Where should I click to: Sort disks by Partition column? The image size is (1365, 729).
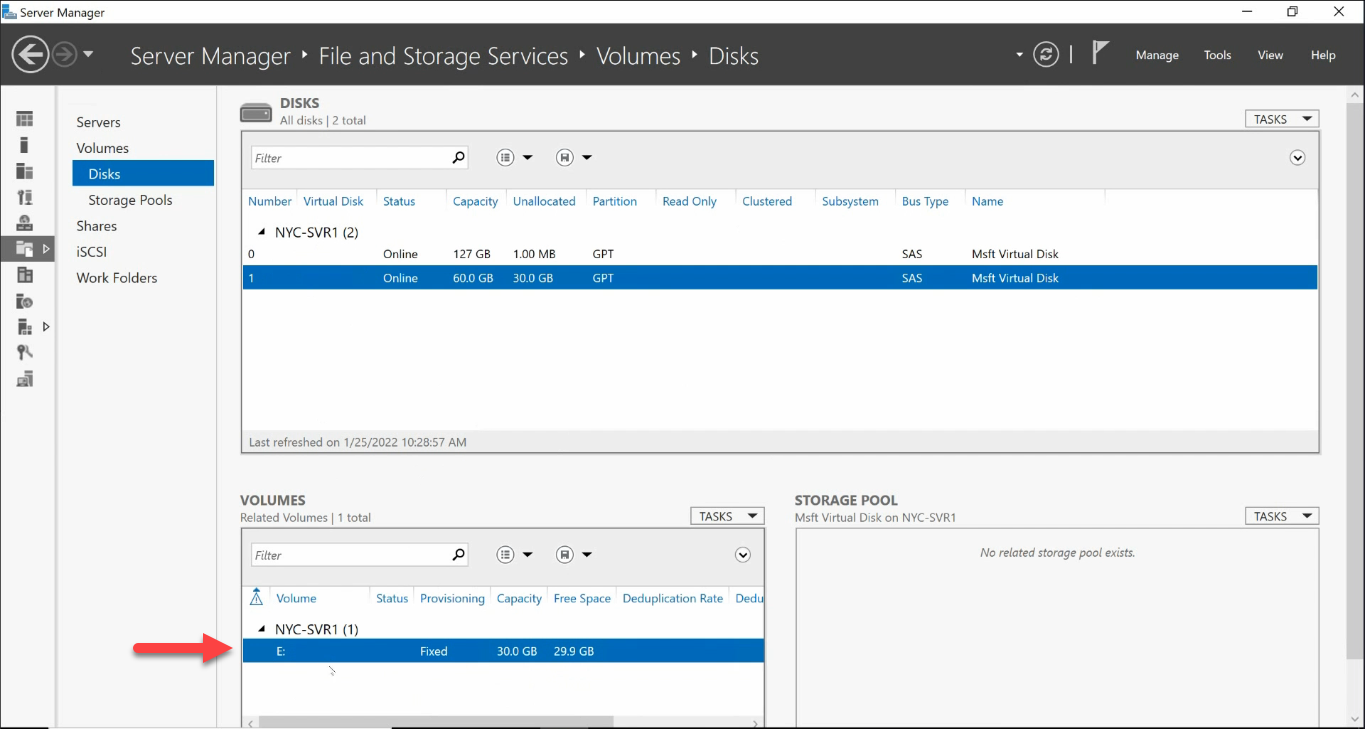(614, 201)
